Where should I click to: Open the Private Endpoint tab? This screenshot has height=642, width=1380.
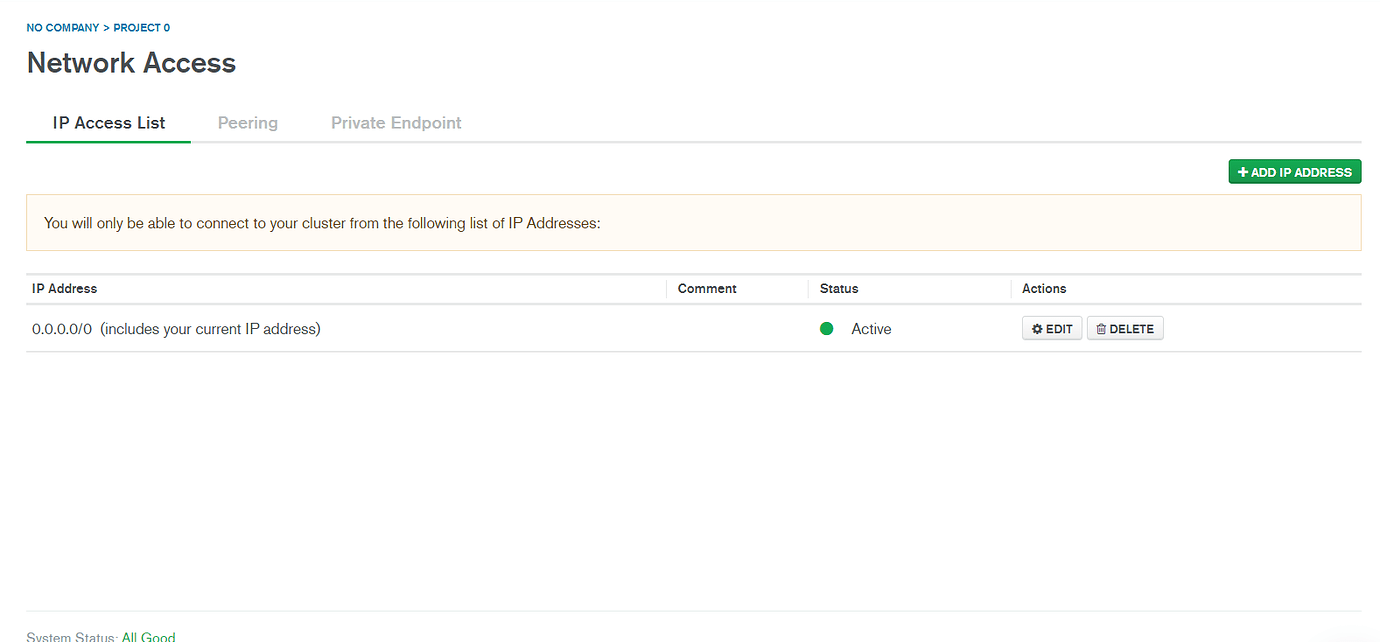pyautogui.click(x=396, y=122)
